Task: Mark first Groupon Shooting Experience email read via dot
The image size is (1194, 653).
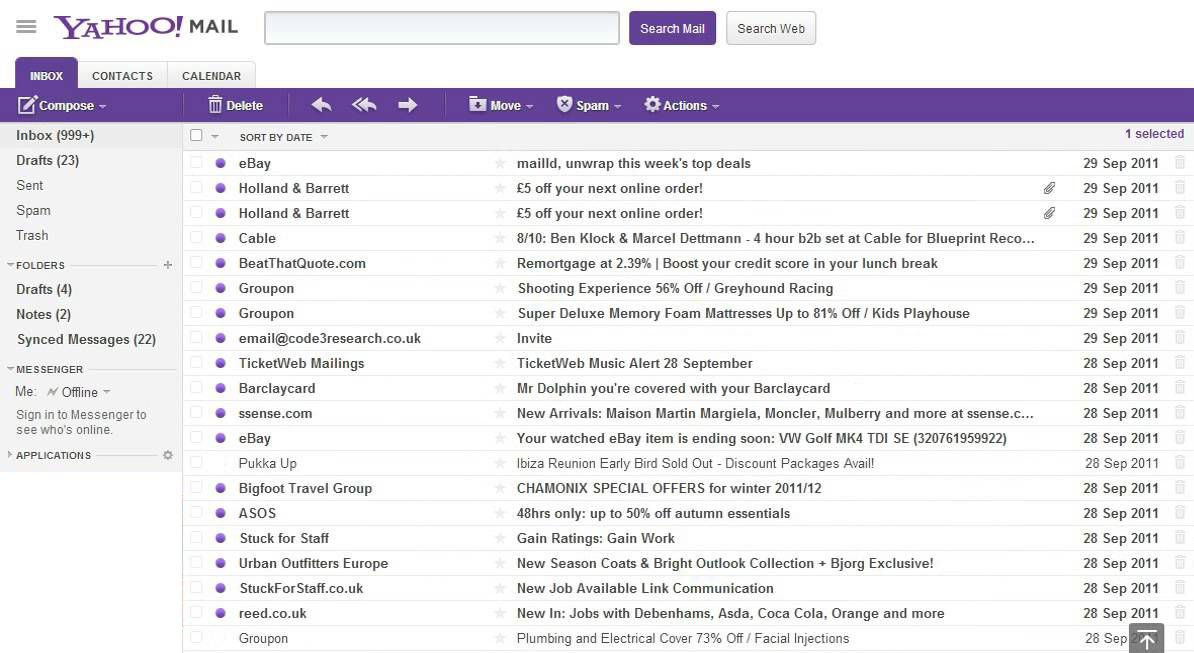Action: (x=220, y=288)
